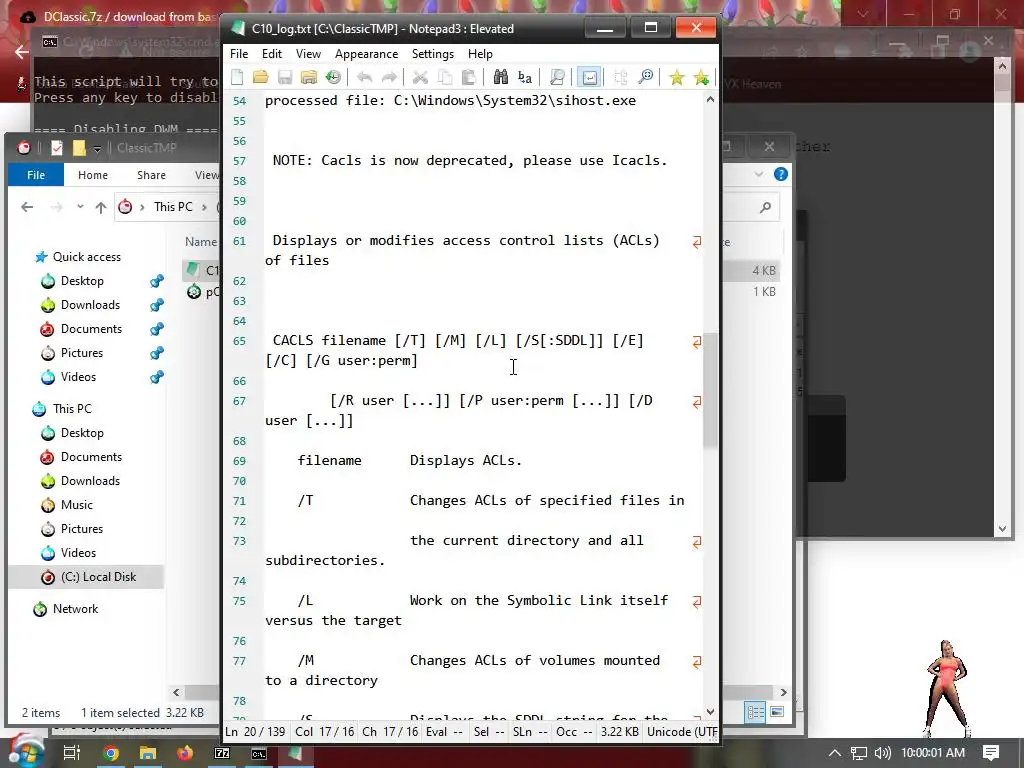Open the Settings menu

(x=433, y=54)
